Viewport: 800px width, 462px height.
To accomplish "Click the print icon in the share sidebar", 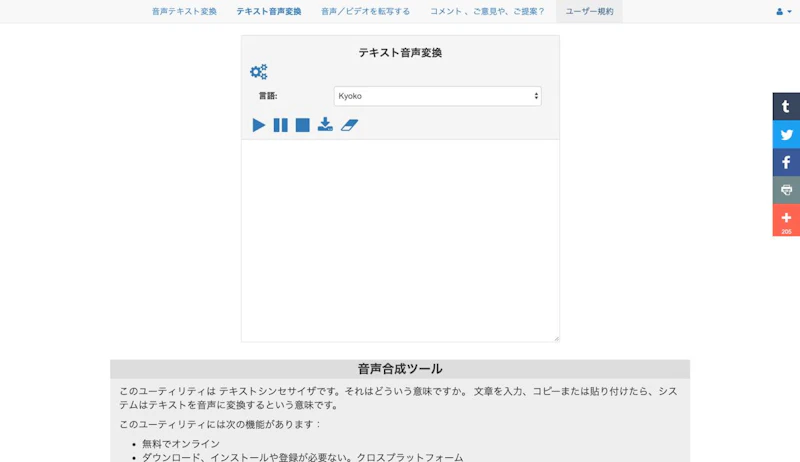I will coord(786,190).
